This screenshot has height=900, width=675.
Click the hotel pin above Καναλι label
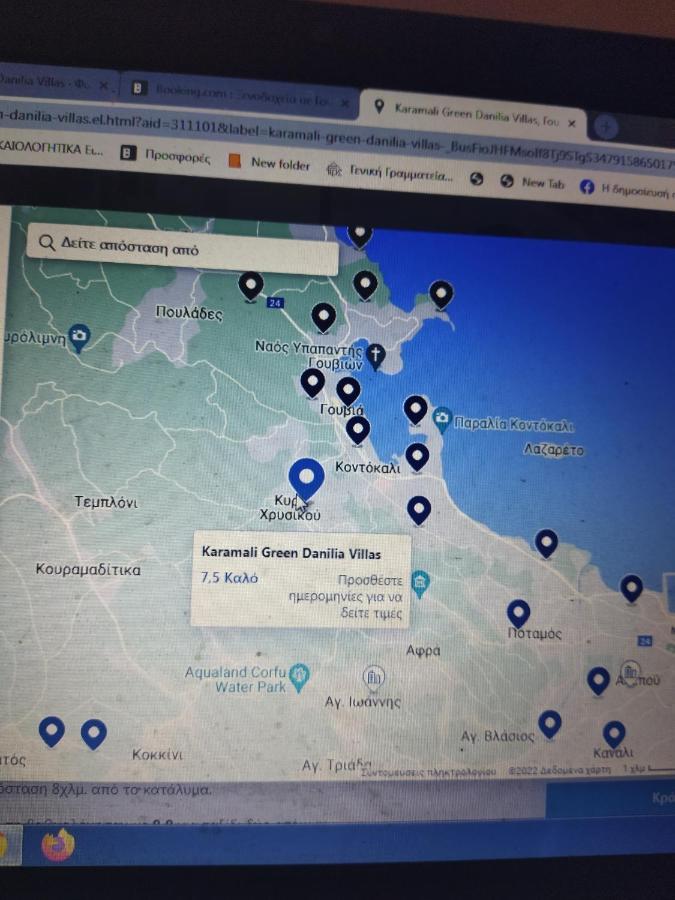(x=614, y=735)
